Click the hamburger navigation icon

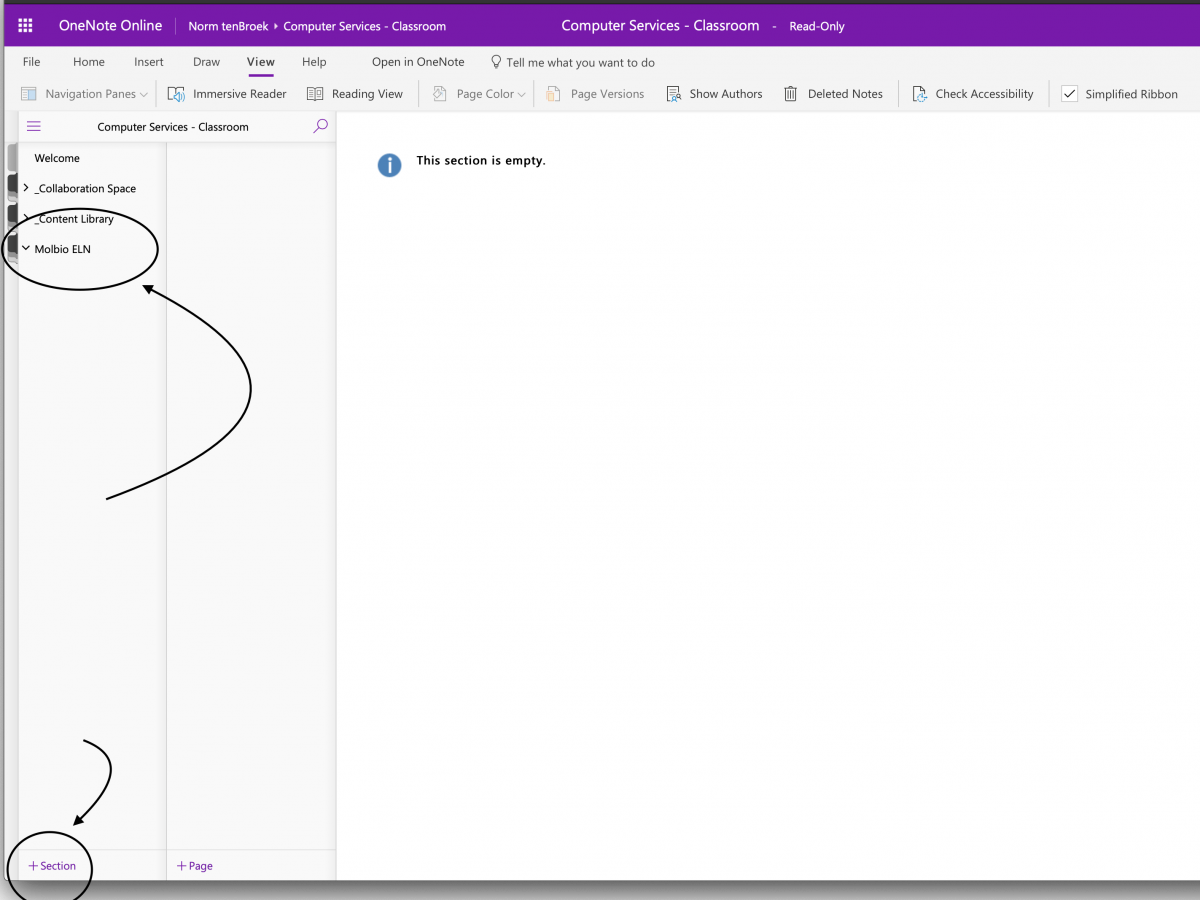[34, 127]
